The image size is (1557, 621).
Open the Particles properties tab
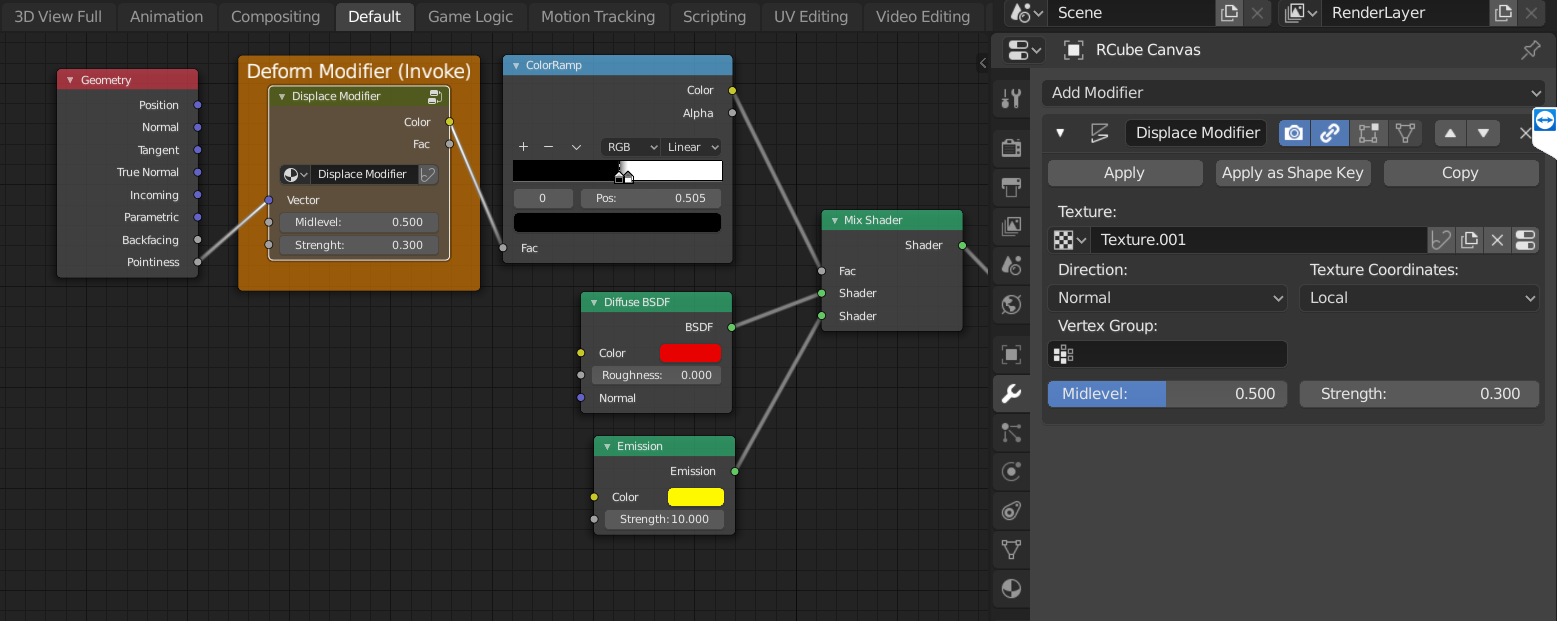1011,433
